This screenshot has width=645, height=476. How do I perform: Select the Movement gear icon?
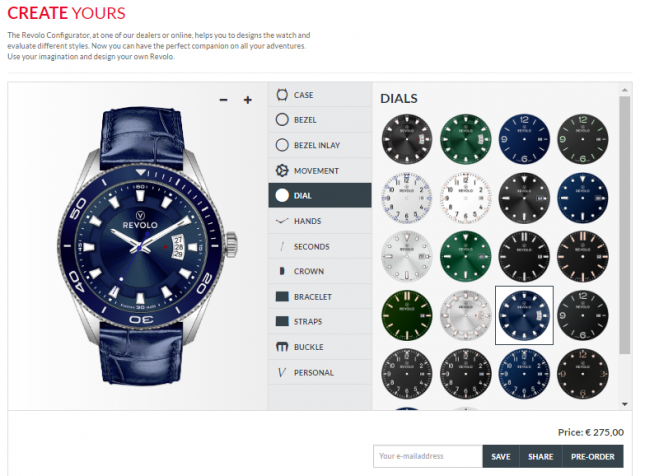tap(282, 170)
